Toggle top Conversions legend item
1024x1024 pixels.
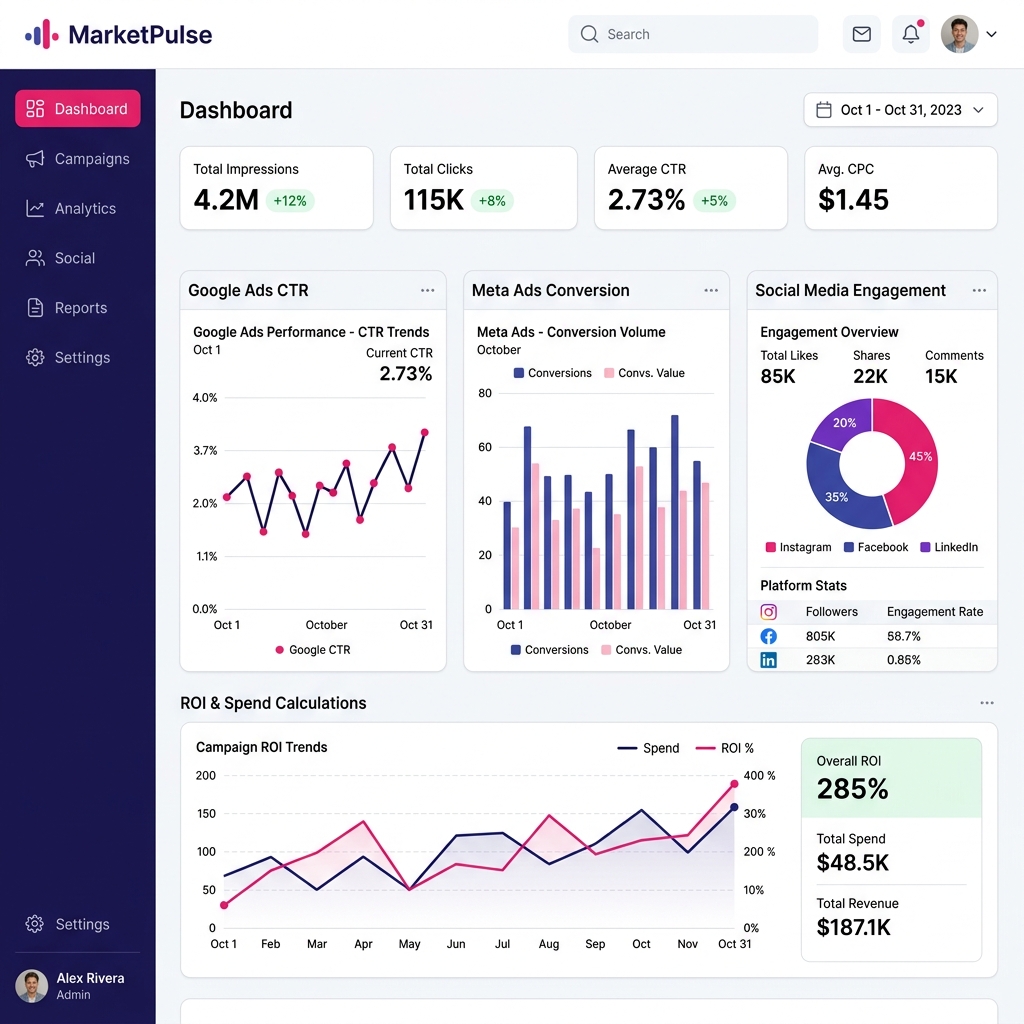click(x=552, y=373)
